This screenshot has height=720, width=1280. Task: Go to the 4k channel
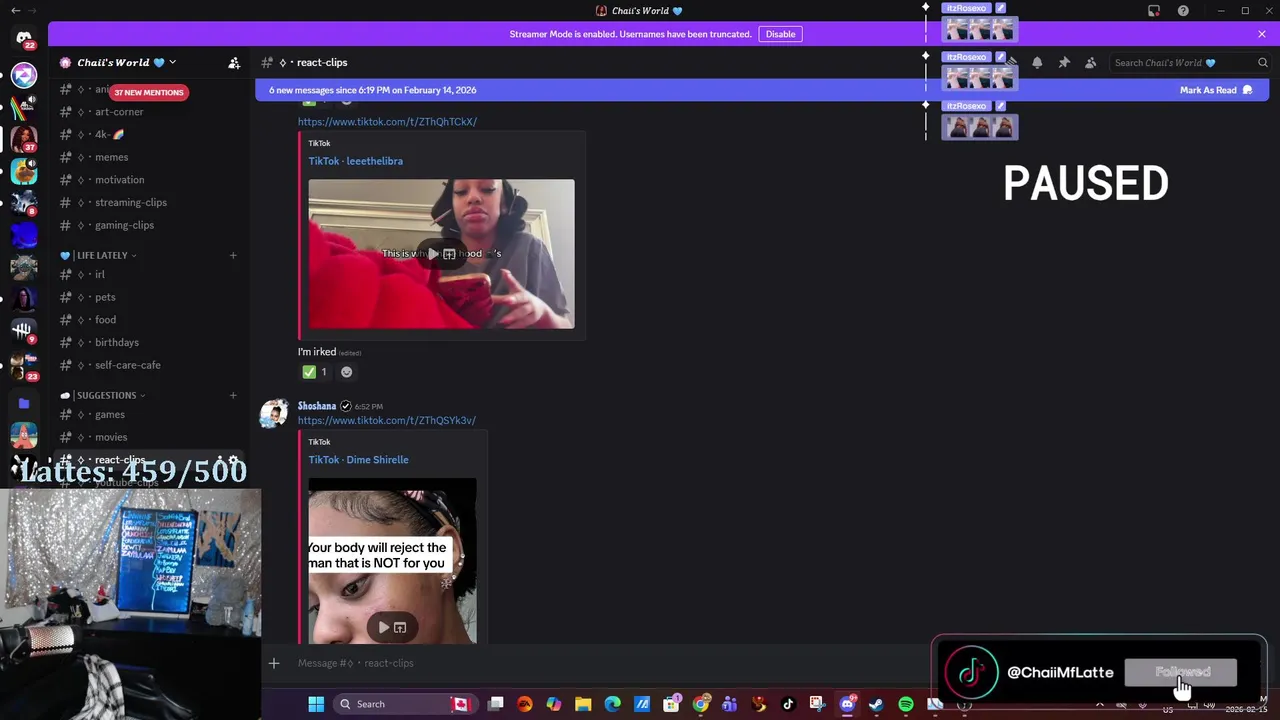[108, 134]
